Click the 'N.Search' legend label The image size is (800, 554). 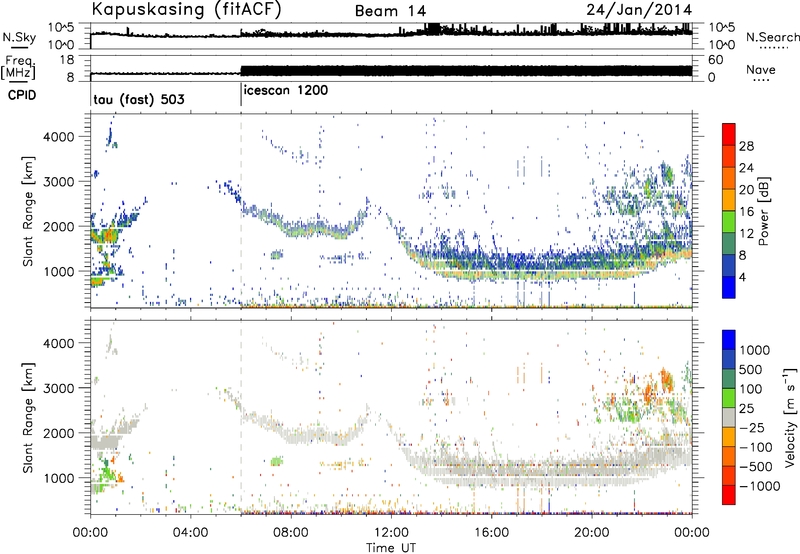pyautogui.click(x=772, y=37)
